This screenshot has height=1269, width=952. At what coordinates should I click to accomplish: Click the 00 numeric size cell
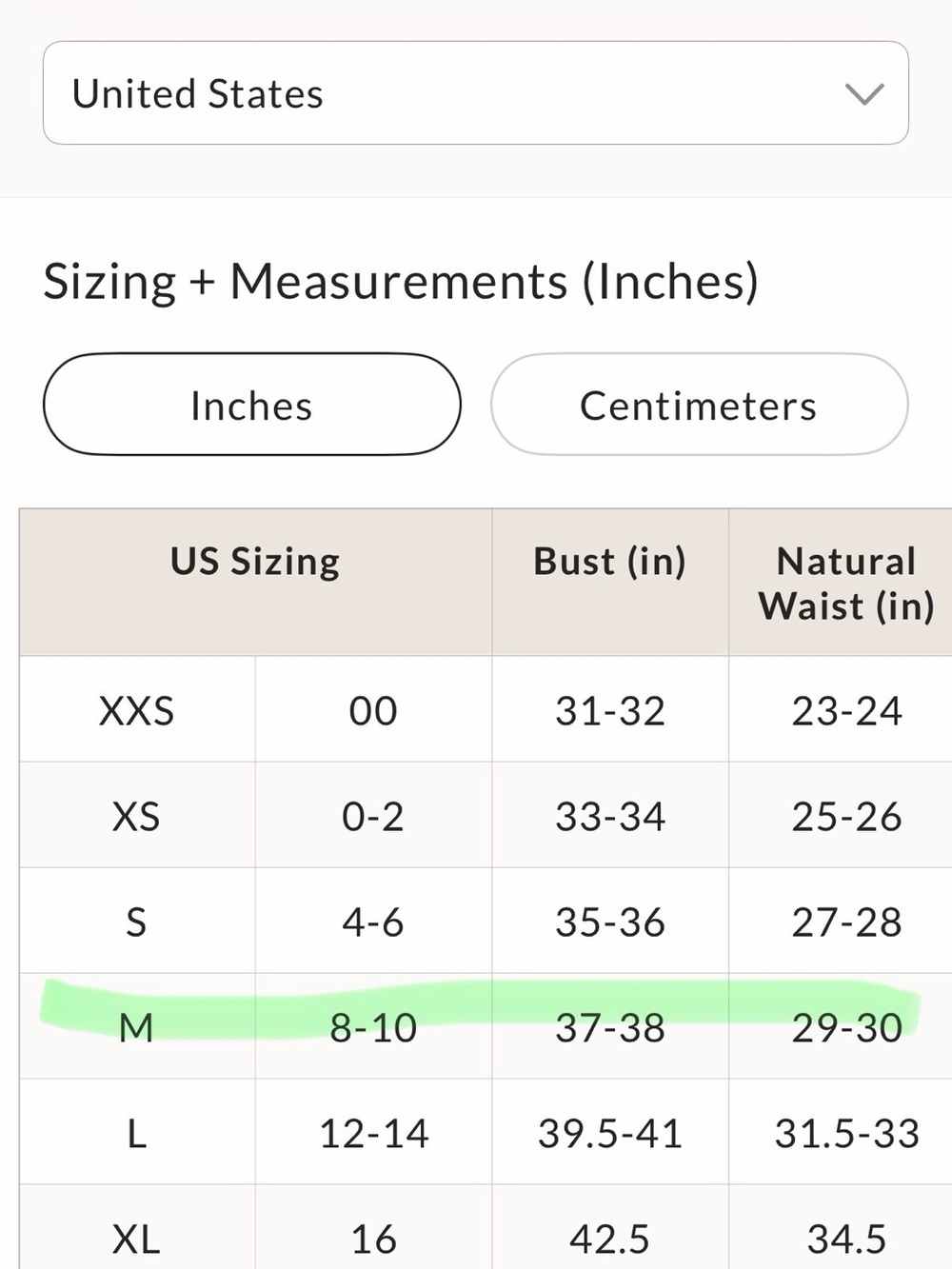click(x=373, y=710)
